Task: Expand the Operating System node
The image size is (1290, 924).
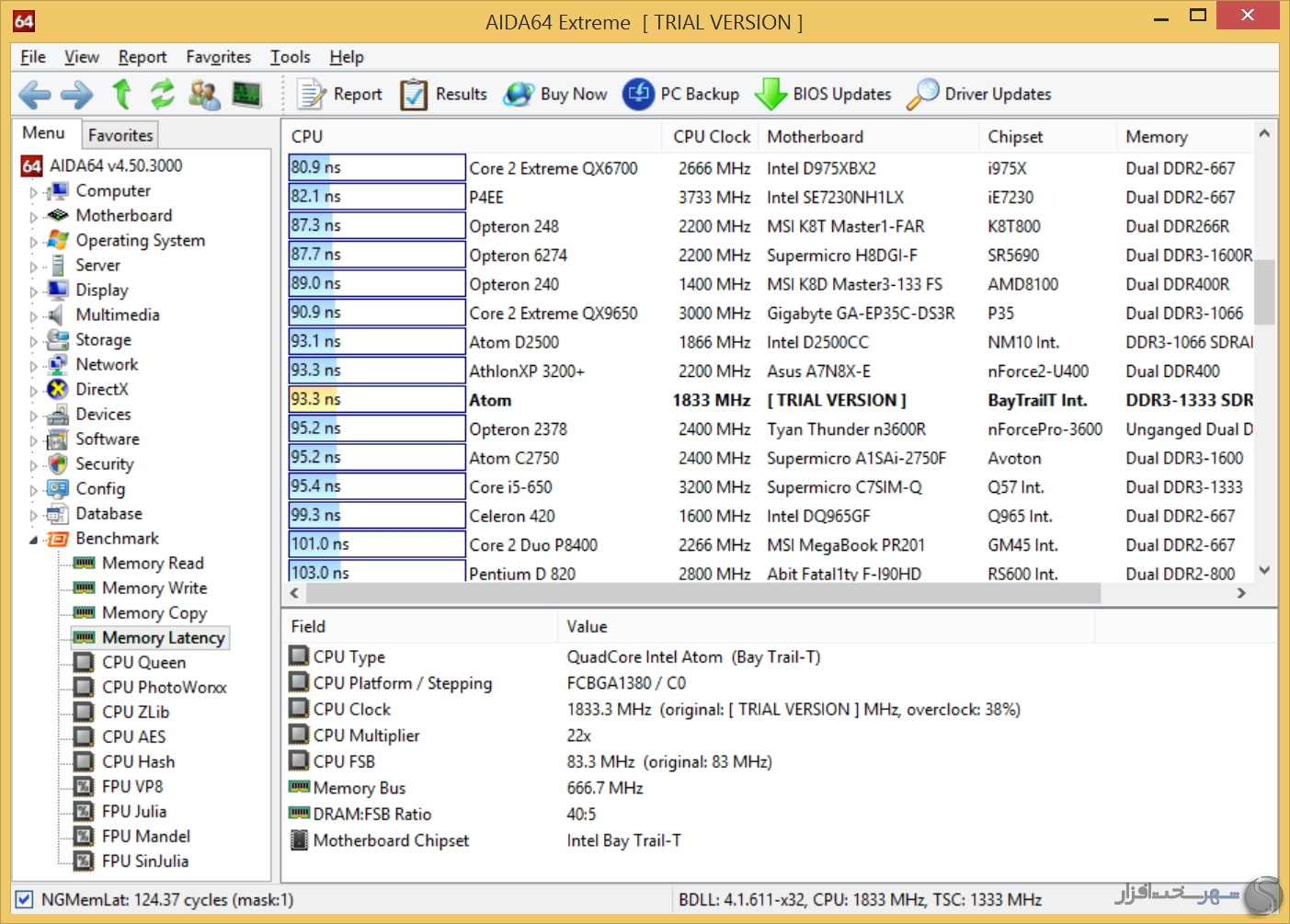Action: pos(34,242)
